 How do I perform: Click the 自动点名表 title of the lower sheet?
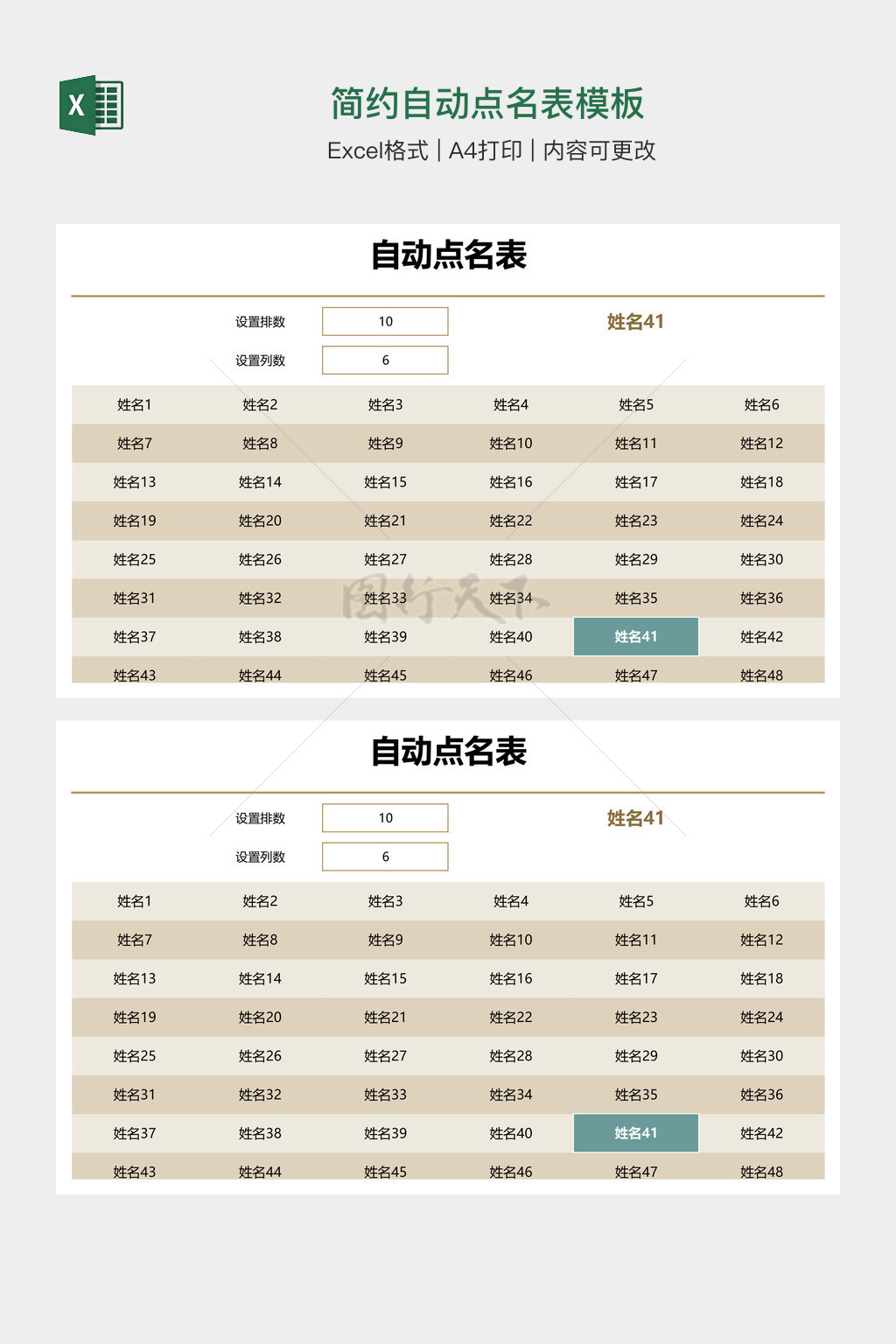pyautogui.click(x=448, y=752)
